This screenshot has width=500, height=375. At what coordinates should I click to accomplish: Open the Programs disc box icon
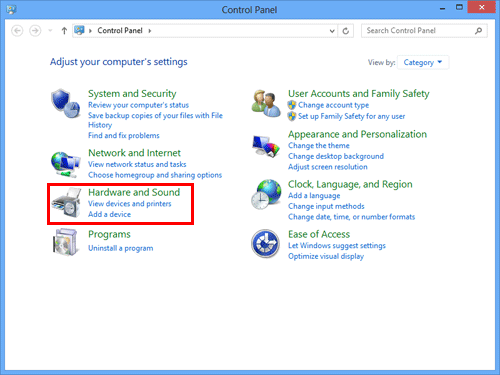coord(66,242)
